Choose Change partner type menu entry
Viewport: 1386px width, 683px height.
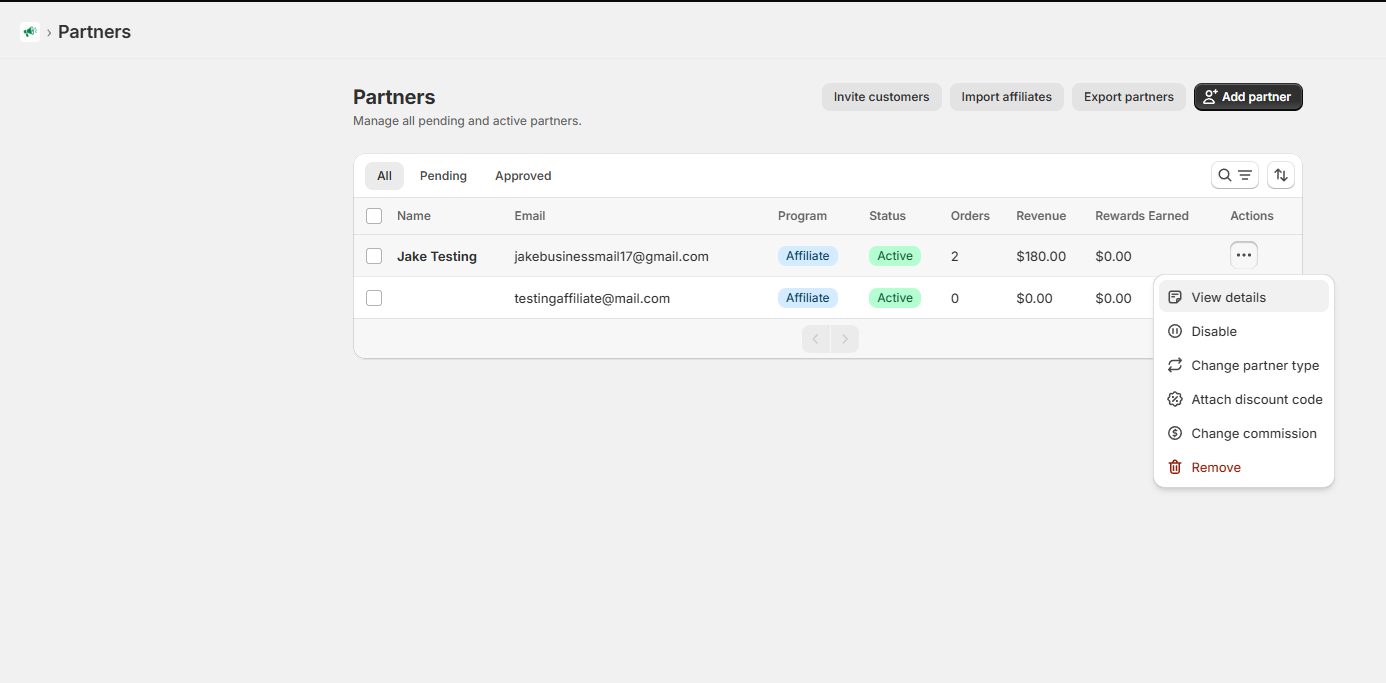1244,365
